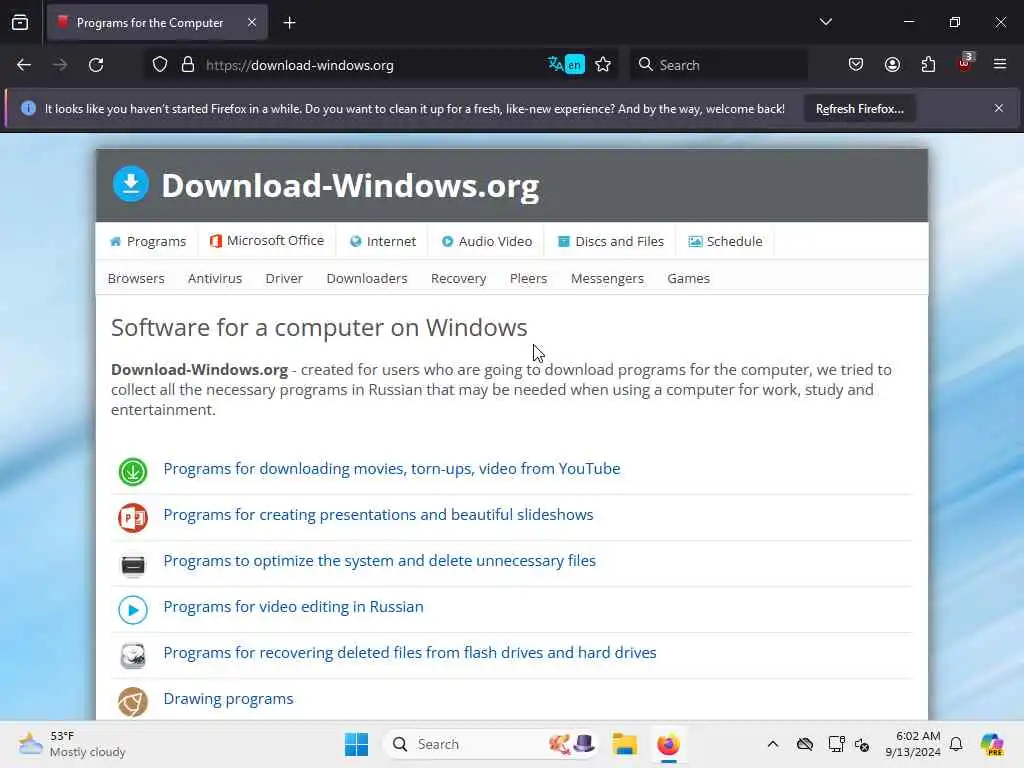The image size is (1024, 768).
Task: Show site security padlock info
Action: [187, 65]
